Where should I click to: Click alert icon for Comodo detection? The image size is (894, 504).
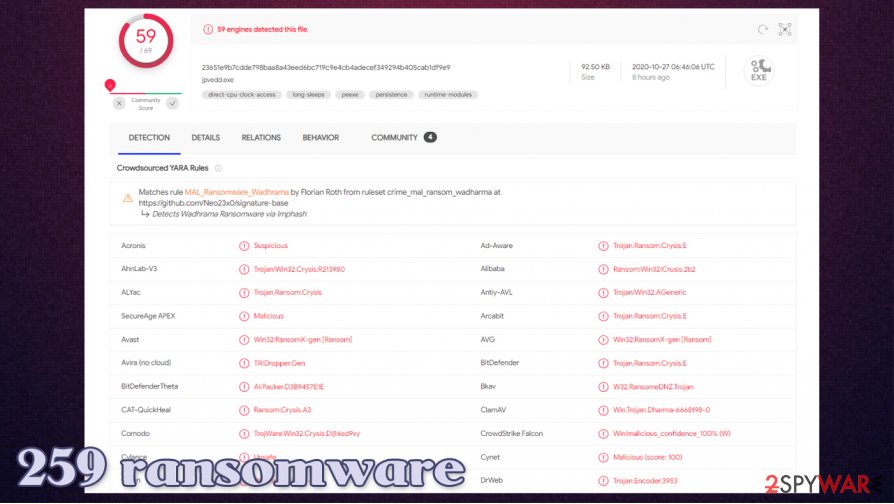(244, 434)
